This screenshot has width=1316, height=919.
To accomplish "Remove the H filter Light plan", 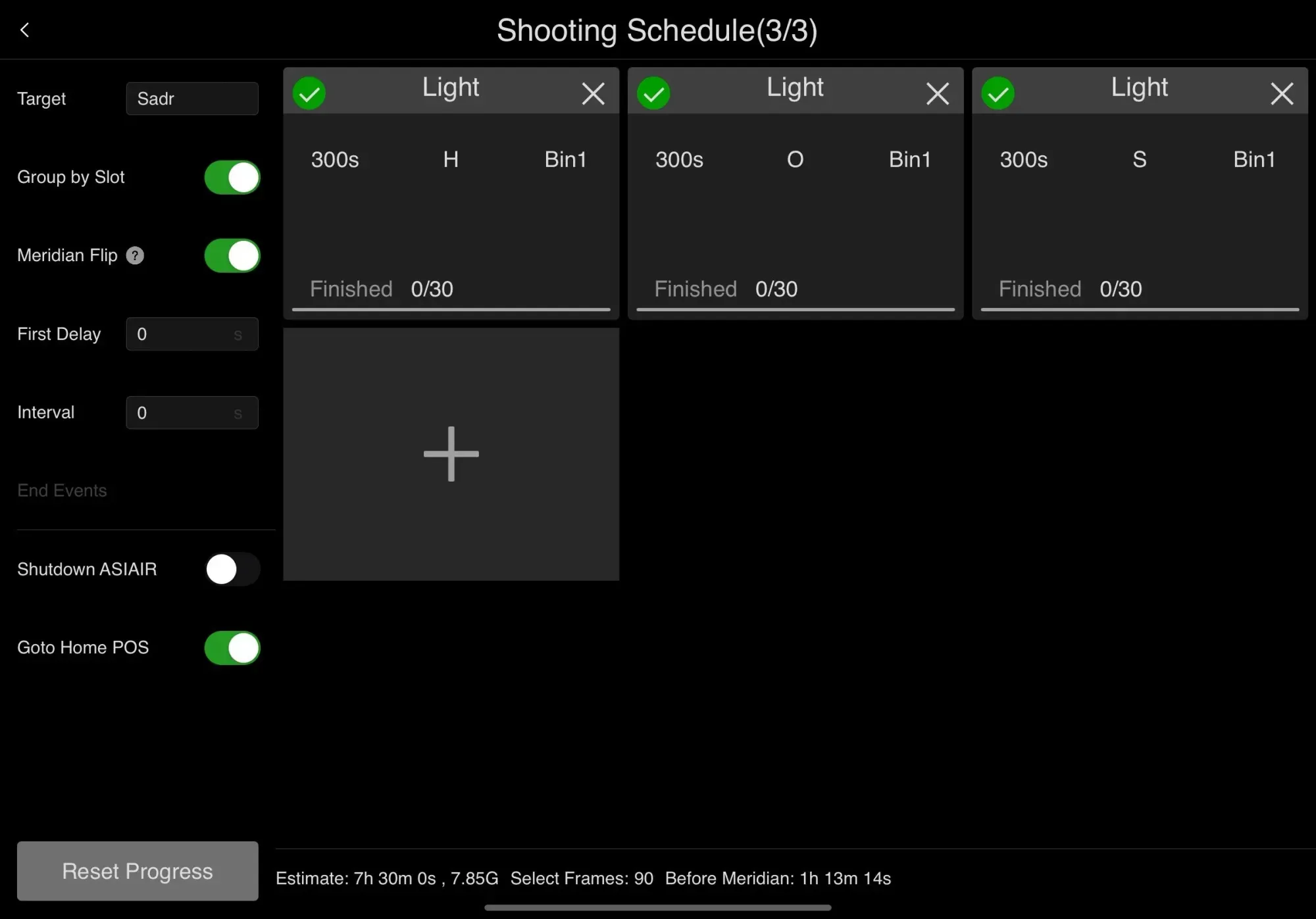I will 593,93.
